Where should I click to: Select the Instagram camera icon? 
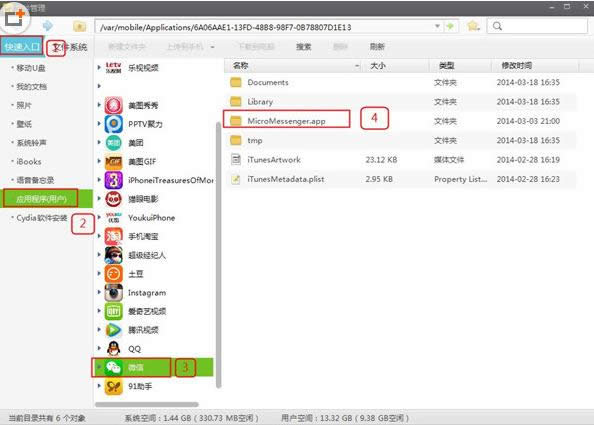click(114, 292)
